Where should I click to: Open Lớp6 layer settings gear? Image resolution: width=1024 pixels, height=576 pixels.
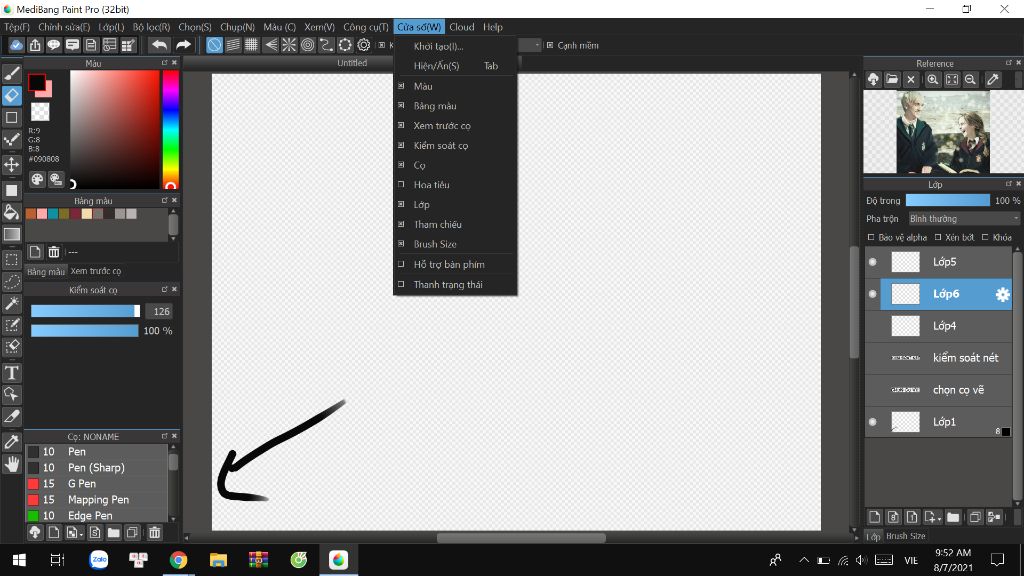point(1002,295)
